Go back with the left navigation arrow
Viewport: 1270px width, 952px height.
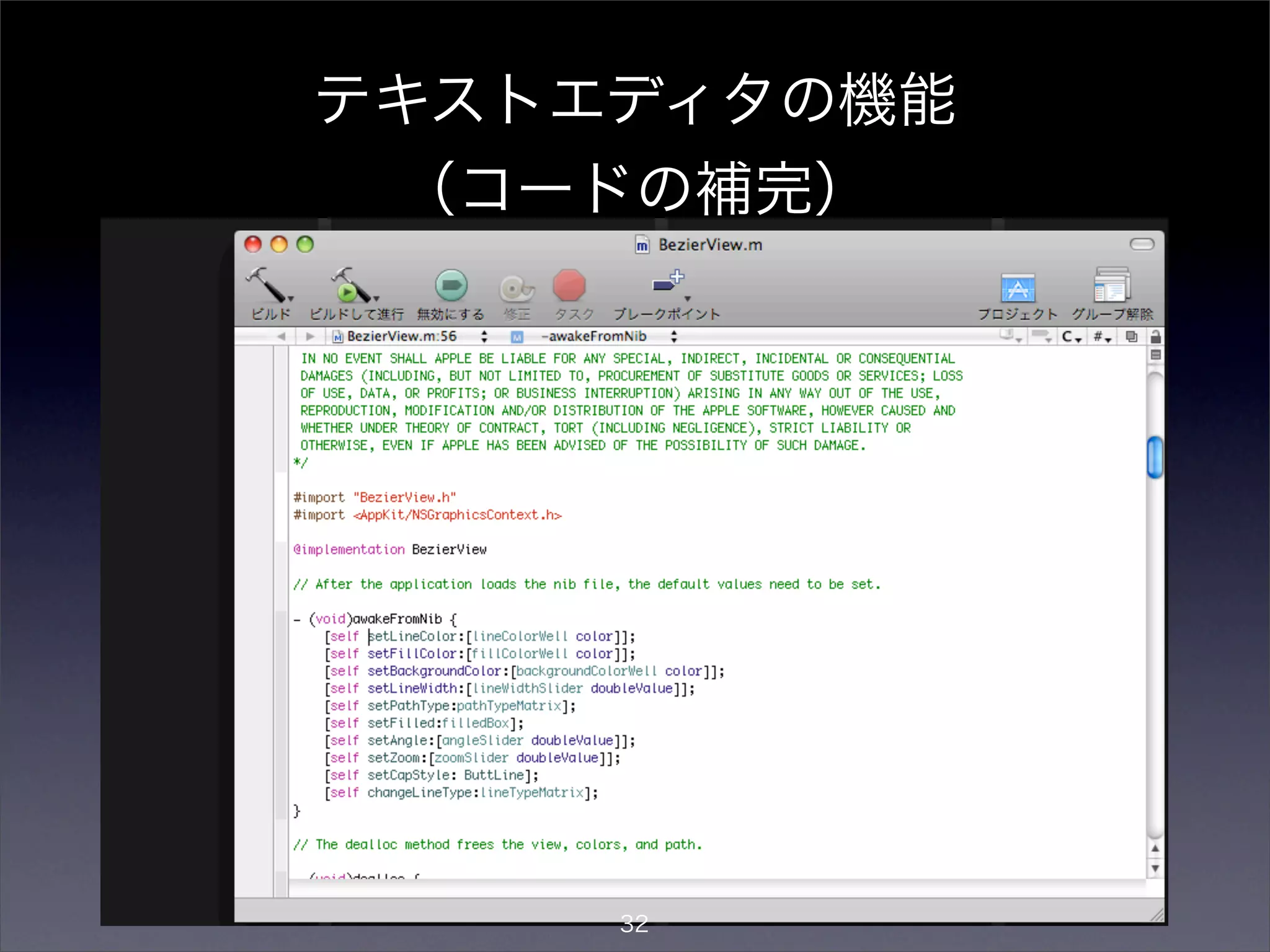tap(281, 337)
